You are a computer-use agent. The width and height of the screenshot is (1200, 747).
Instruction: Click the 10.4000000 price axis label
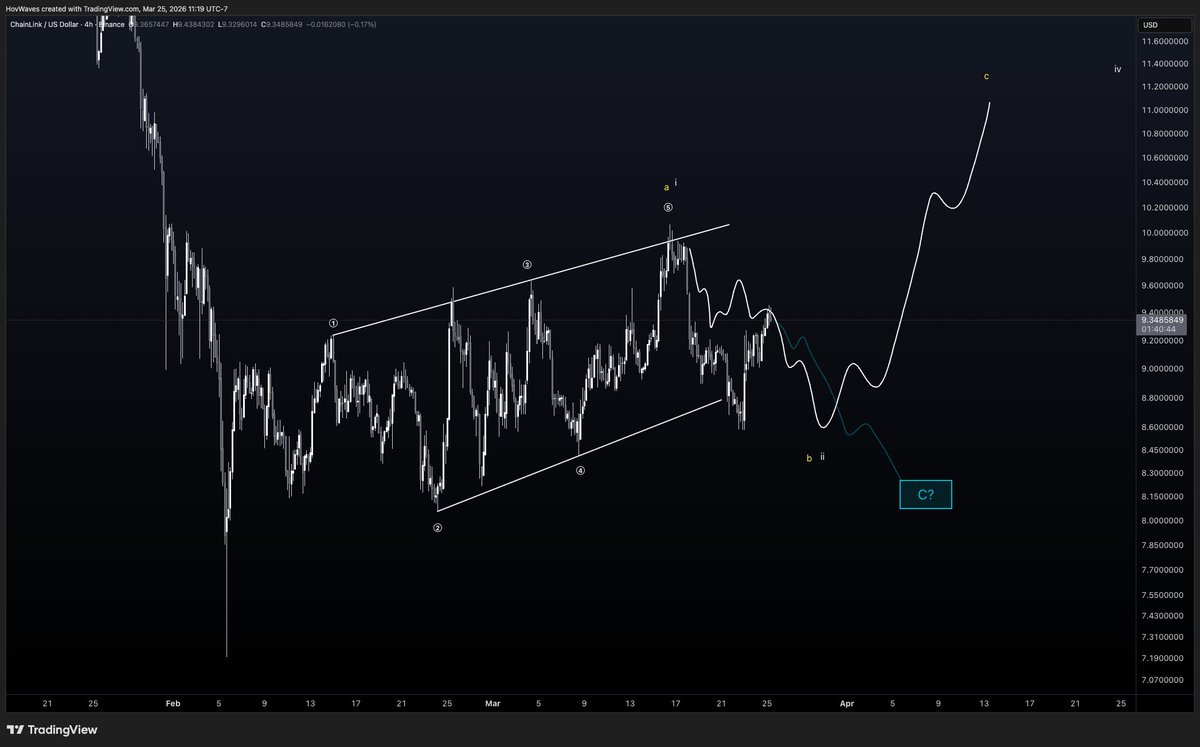click(1163, 183)
